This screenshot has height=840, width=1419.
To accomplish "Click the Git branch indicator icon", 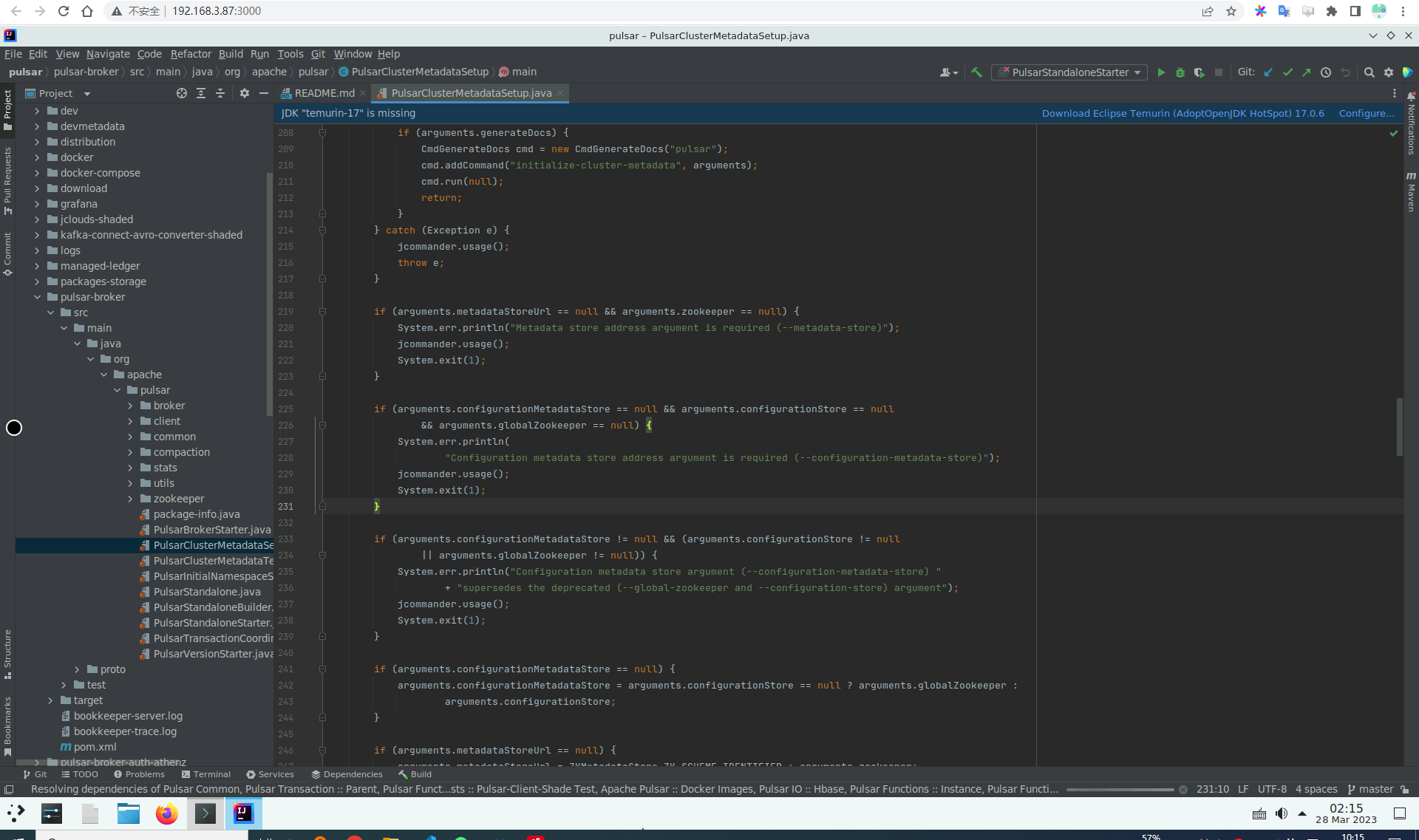I will (x=1354, y=789).
